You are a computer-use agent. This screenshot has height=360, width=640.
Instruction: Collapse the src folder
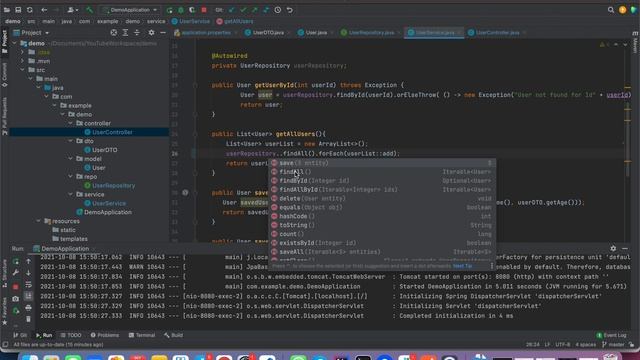pos(22,70)
